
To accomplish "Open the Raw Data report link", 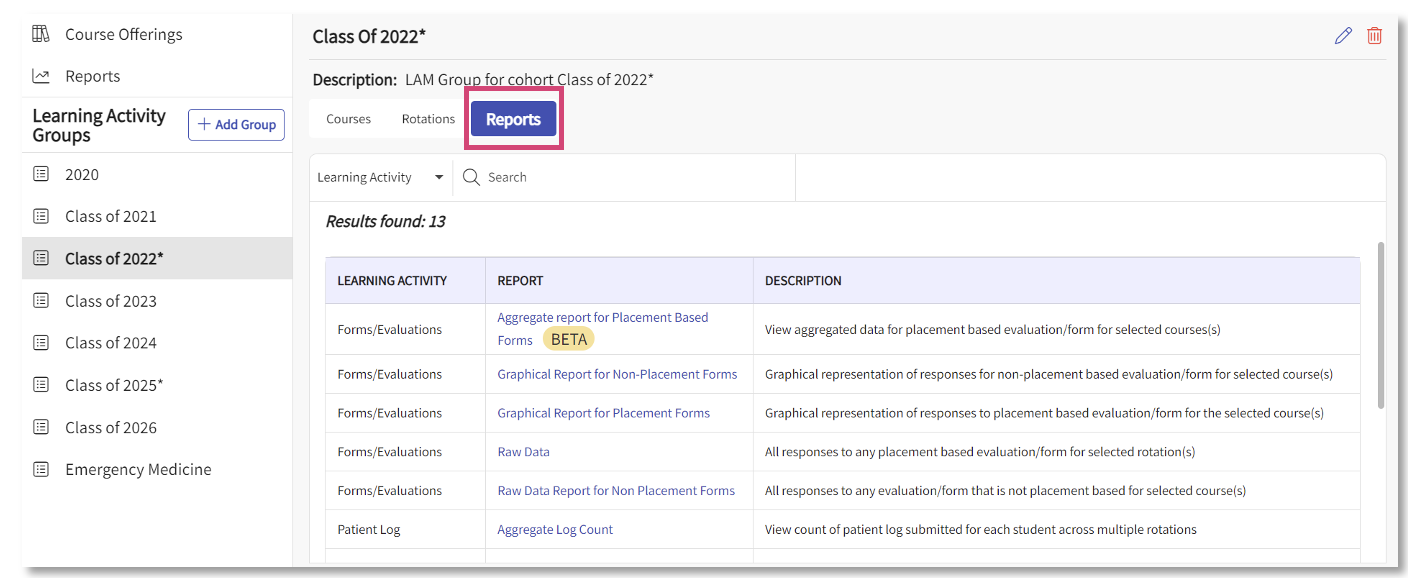I will (523, 452).
